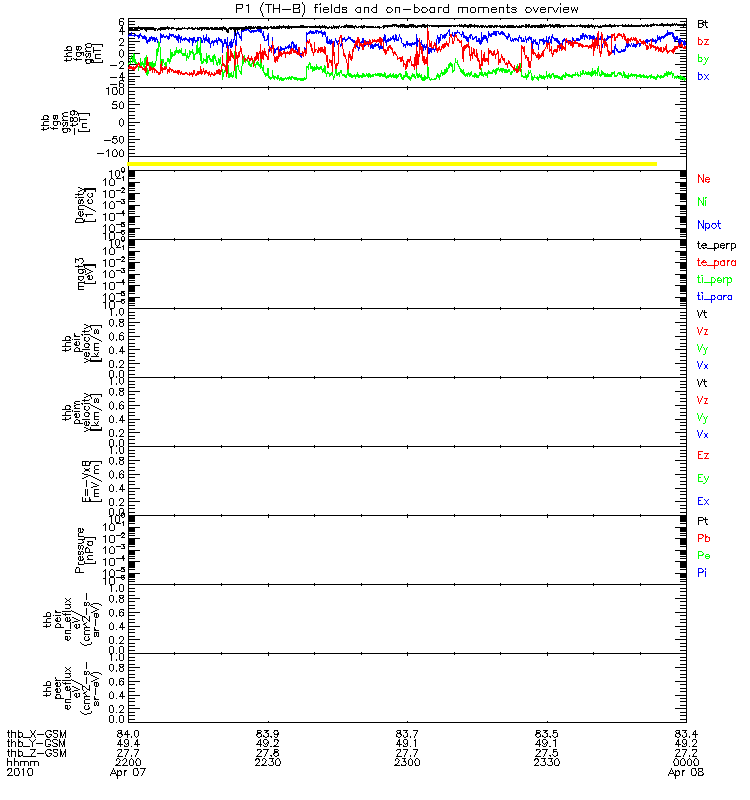This screenshot has width=750, height=800.
Task: Pick the te_perp legend label
Action: click(716, 245)
